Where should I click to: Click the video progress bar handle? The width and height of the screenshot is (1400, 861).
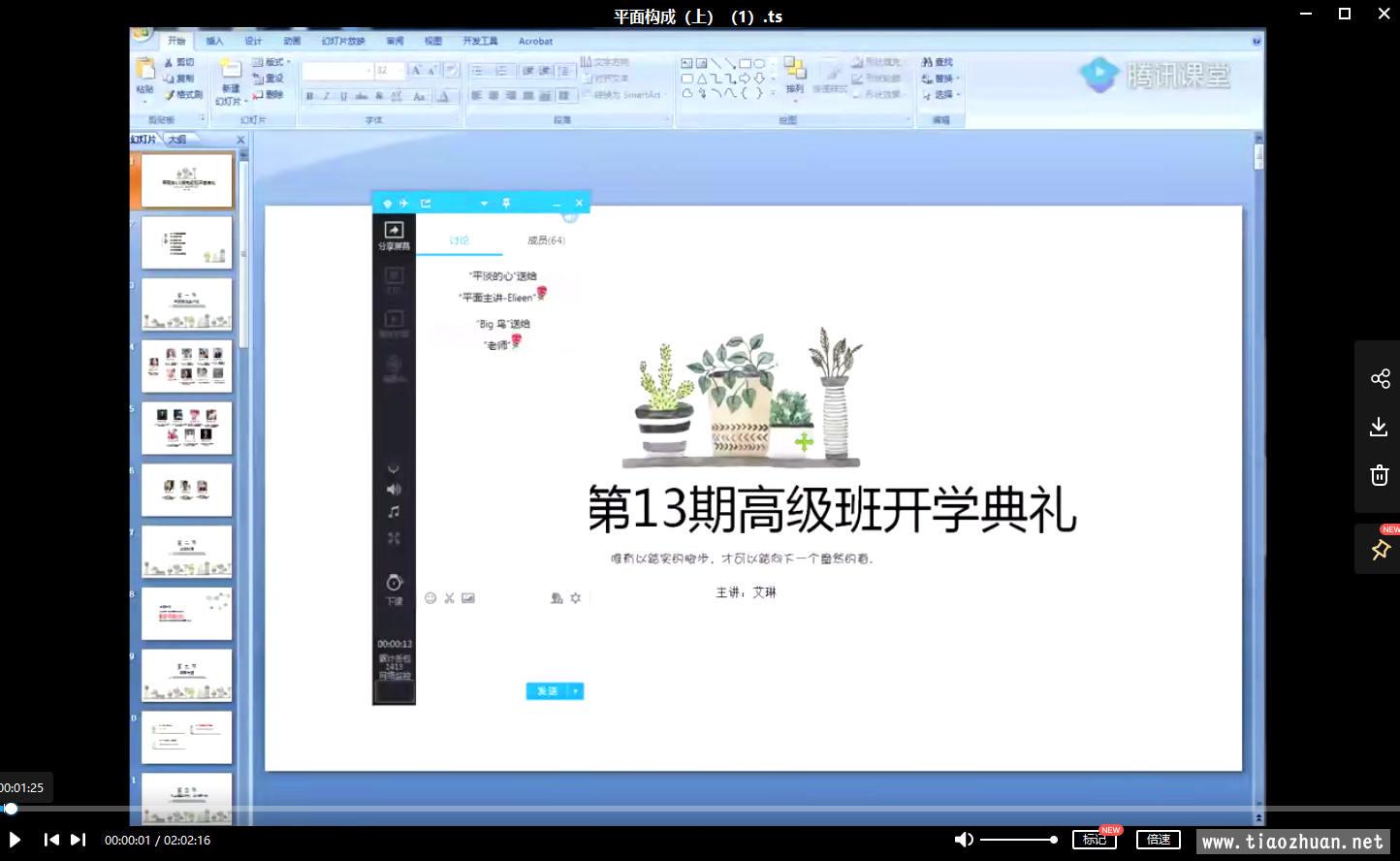coord(11,808)
